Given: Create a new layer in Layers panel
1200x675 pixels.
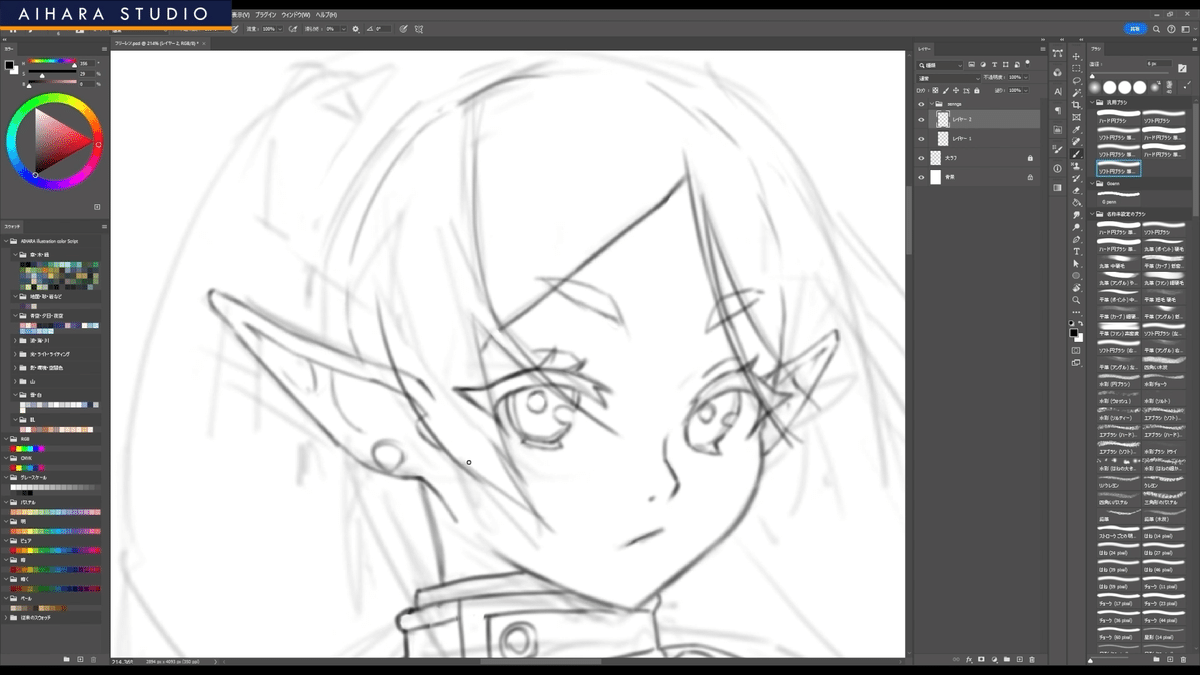Looking at the screenshot, I should [1019, 659].
